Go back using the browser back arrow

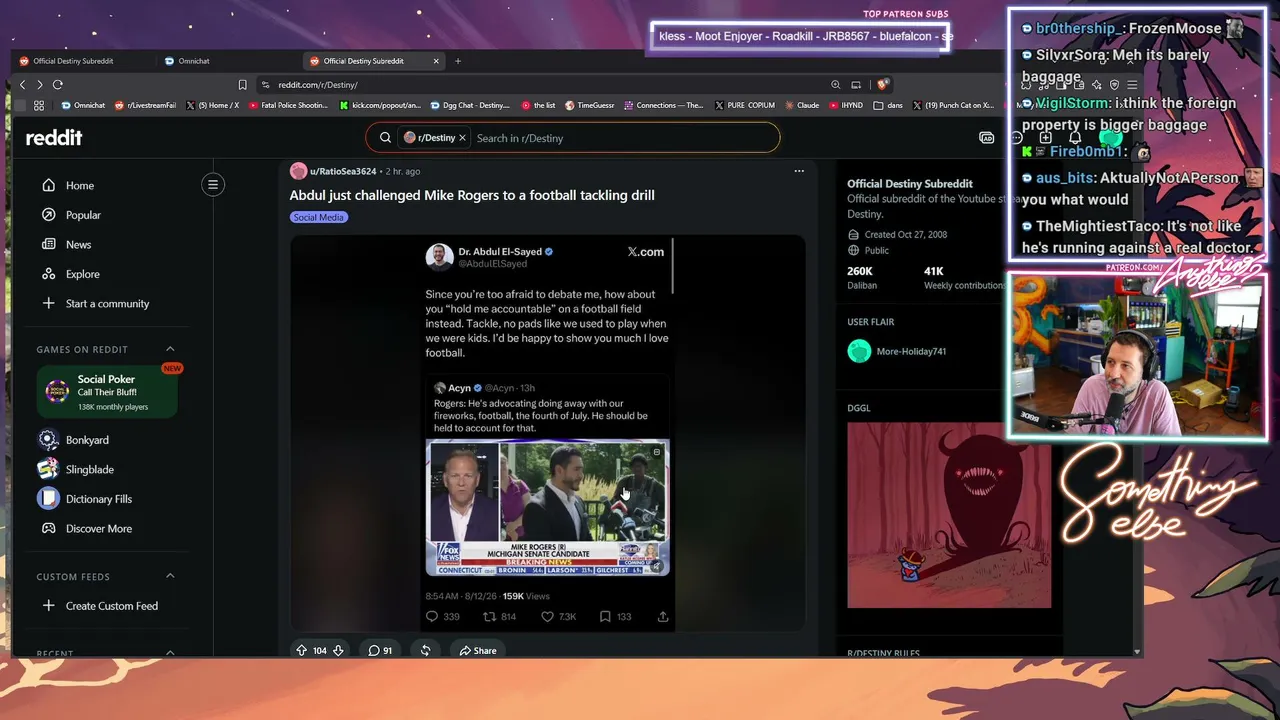(x=22, y=85)
